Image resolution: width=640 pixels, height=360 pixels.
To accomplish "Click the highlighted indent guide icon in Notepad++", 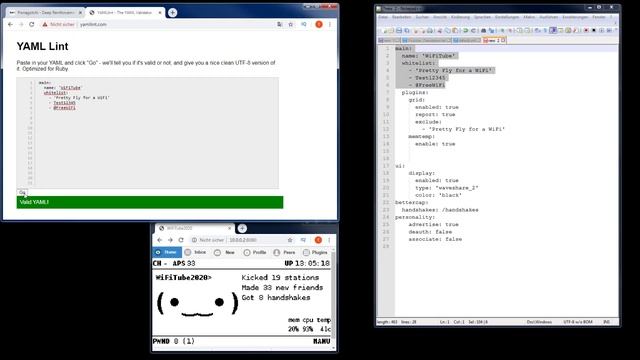I will (x=553, y=31).
